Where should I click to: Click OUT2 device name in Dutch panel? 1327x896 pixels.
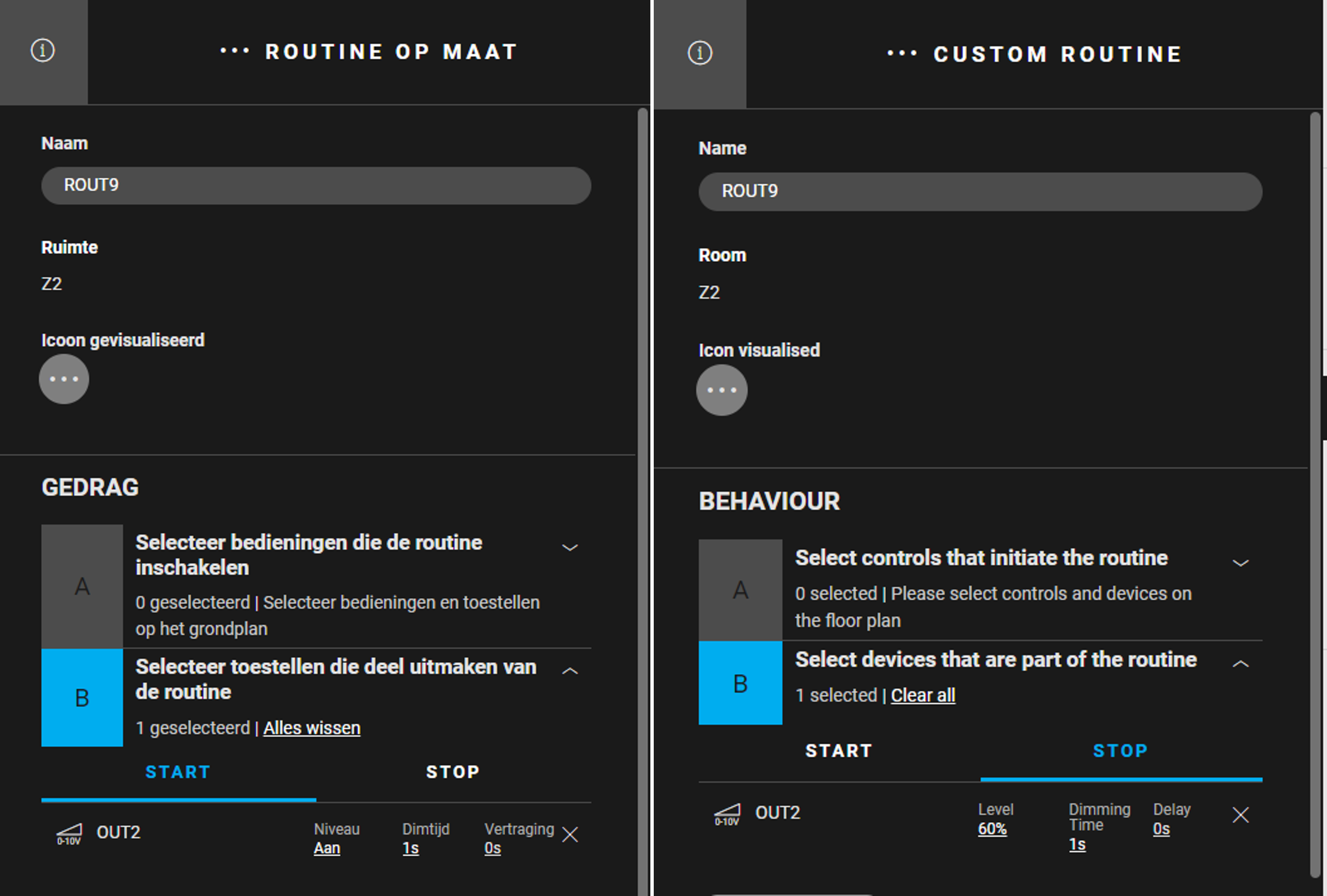point(119,833)
